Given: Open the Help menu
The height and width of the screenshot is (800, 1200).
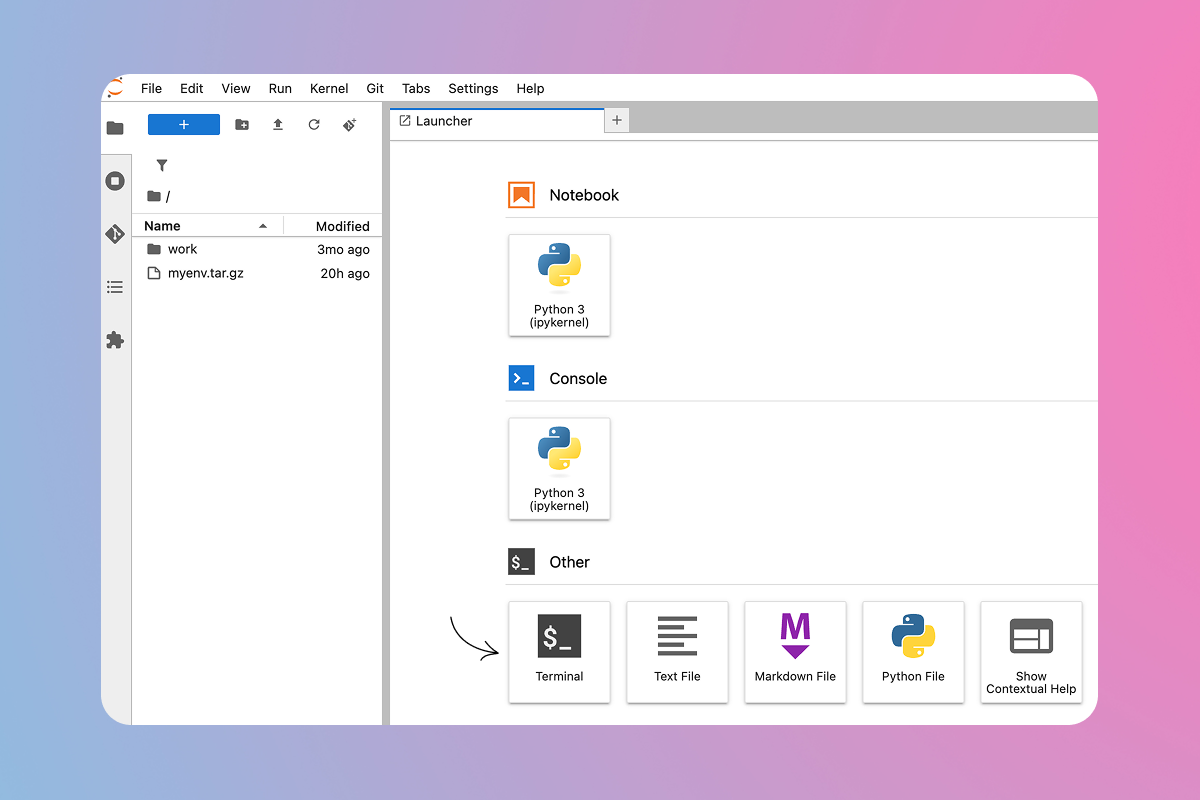Looking at the screenshot, I should [x=530, y=88].
